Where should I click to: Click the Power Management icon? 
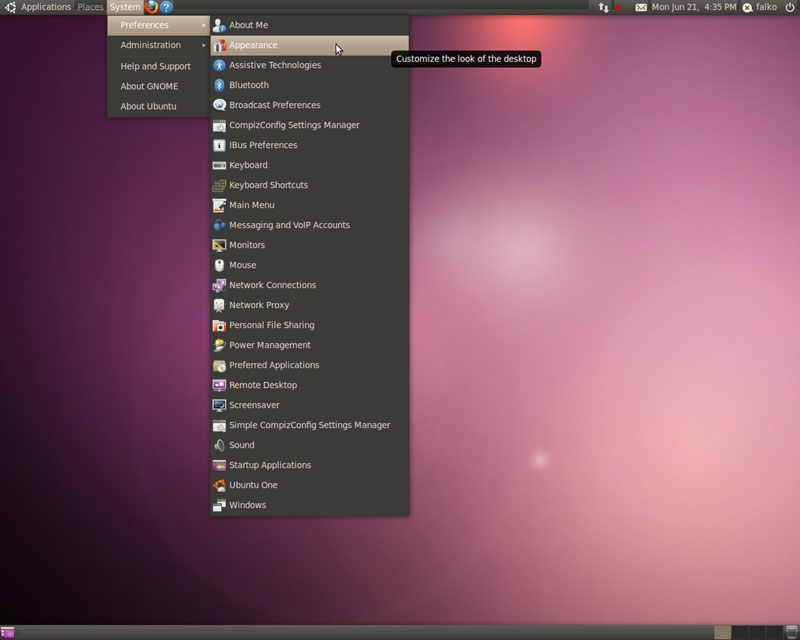(219, 346)
